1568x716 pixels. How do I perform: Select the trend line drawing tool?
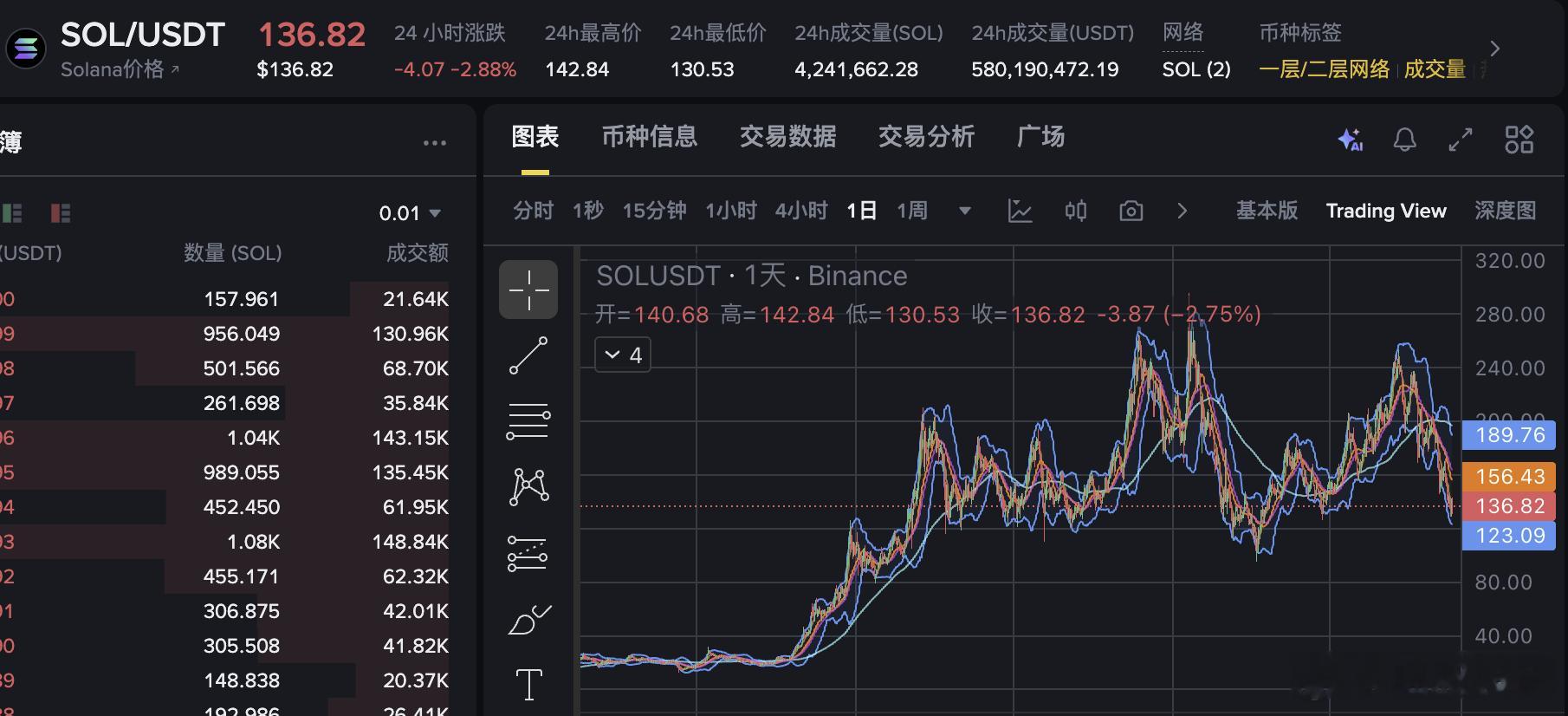click(528, 355)
